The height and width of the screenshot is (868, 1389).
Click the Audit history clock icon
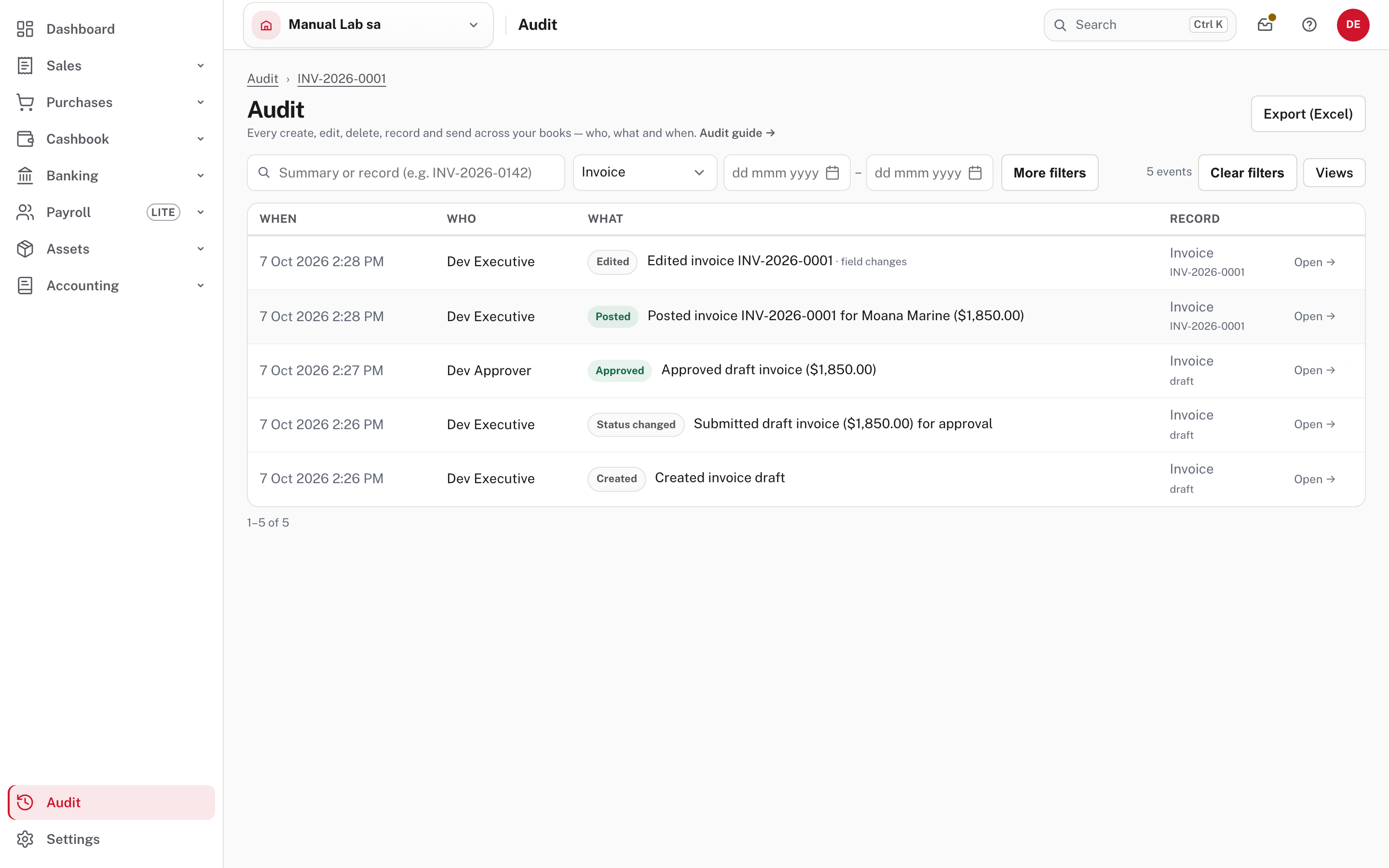click(x=25, y=802)
